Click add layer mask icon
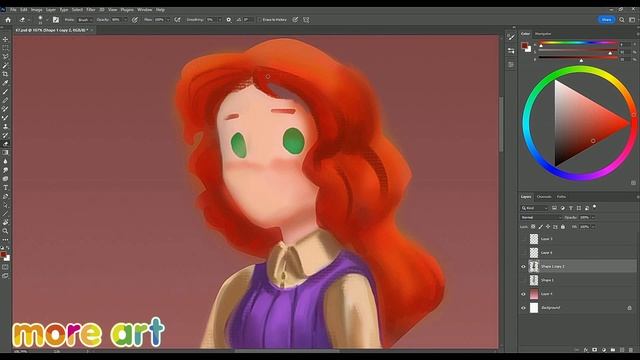Screen dimensions: 640x360 (x=595, y=350)
